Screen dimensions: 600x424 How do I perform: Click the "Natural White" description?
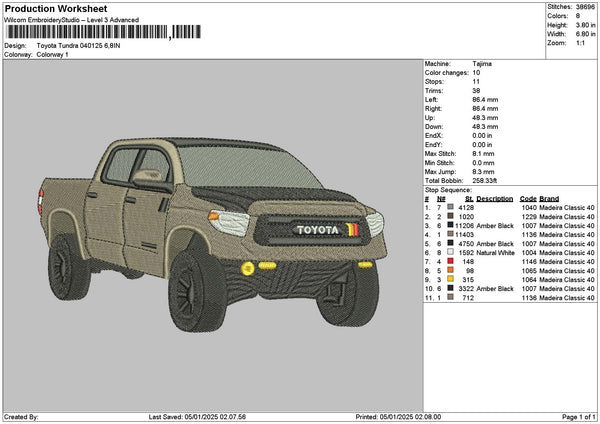pos(496,253)
